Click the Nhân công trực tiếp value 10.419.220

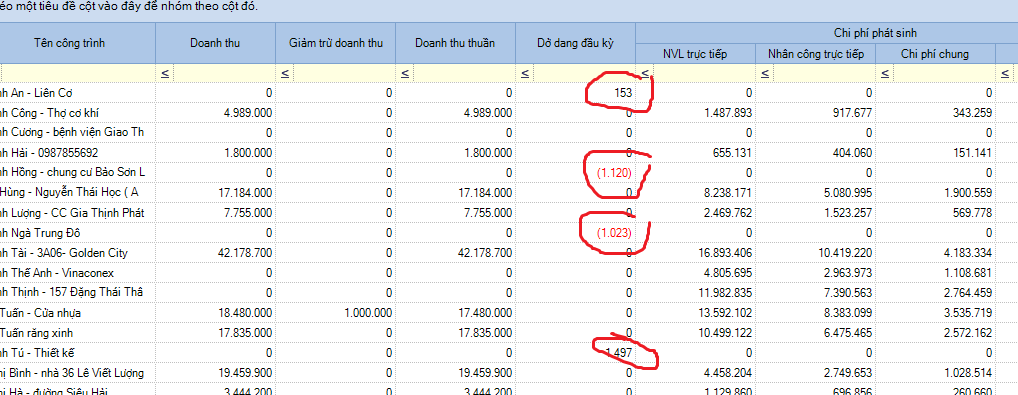click(x=846, y=253)
